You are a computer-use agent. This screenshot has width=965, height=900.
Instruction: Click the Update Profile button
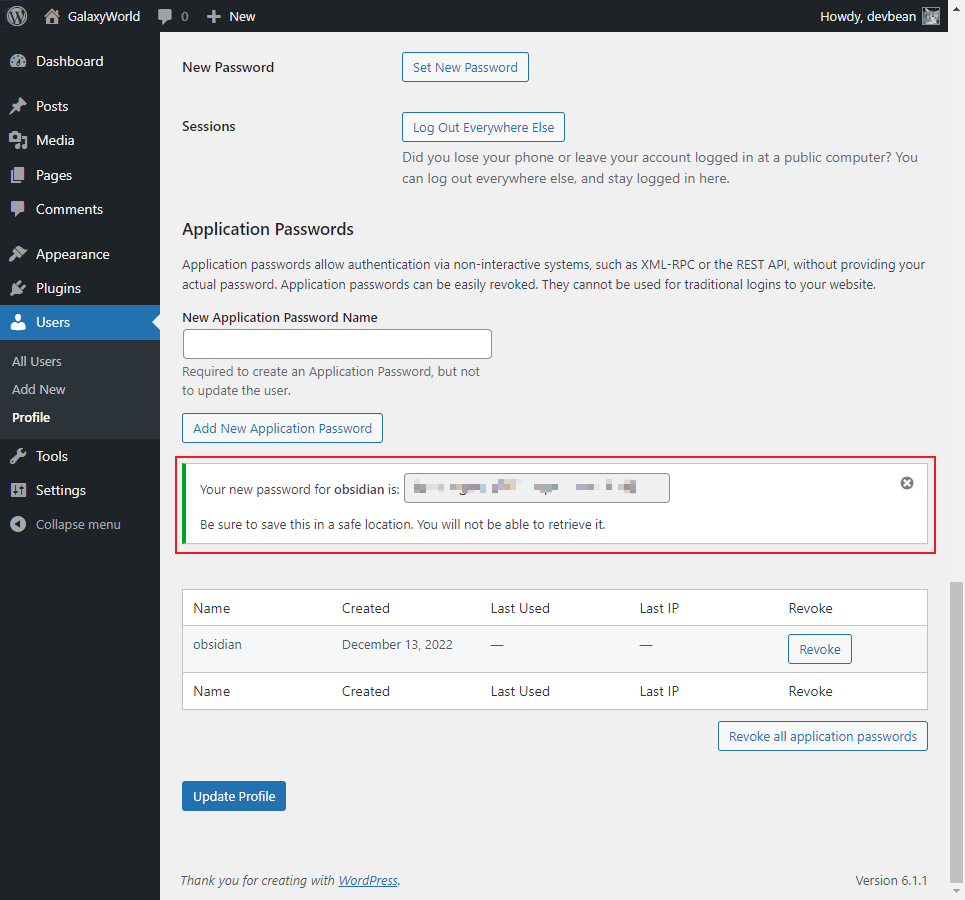pos(234,796)
